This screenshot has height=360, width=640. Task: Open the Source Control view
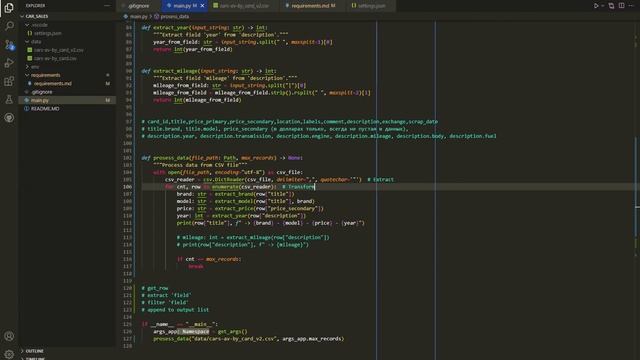pos(9,44)
